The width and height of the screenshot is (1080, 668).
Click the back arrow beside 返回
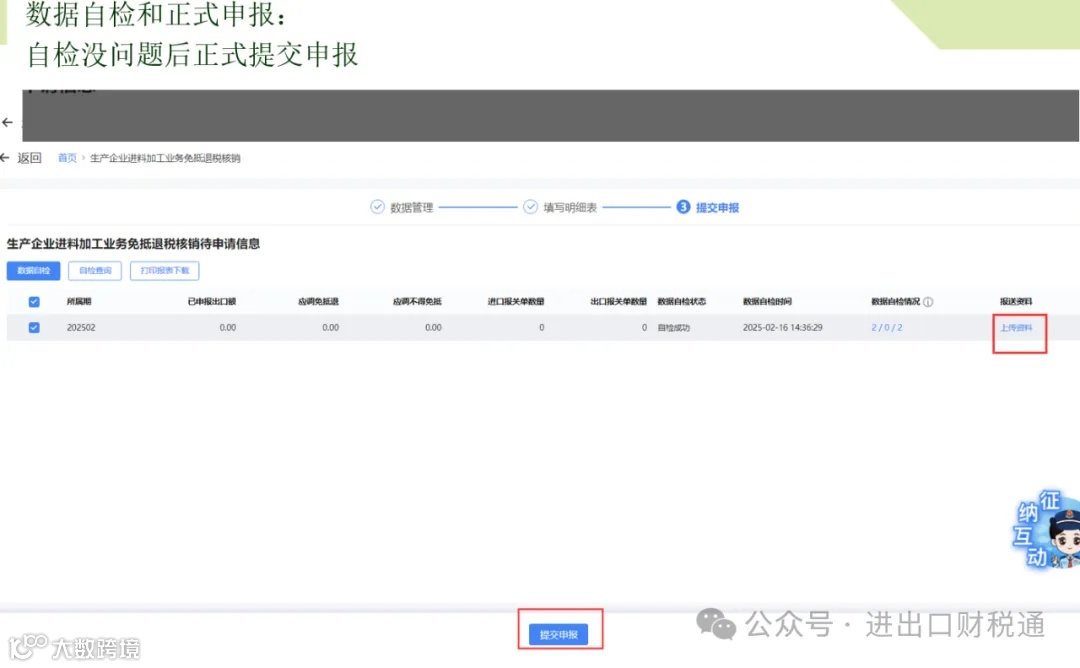pos(4,158)
